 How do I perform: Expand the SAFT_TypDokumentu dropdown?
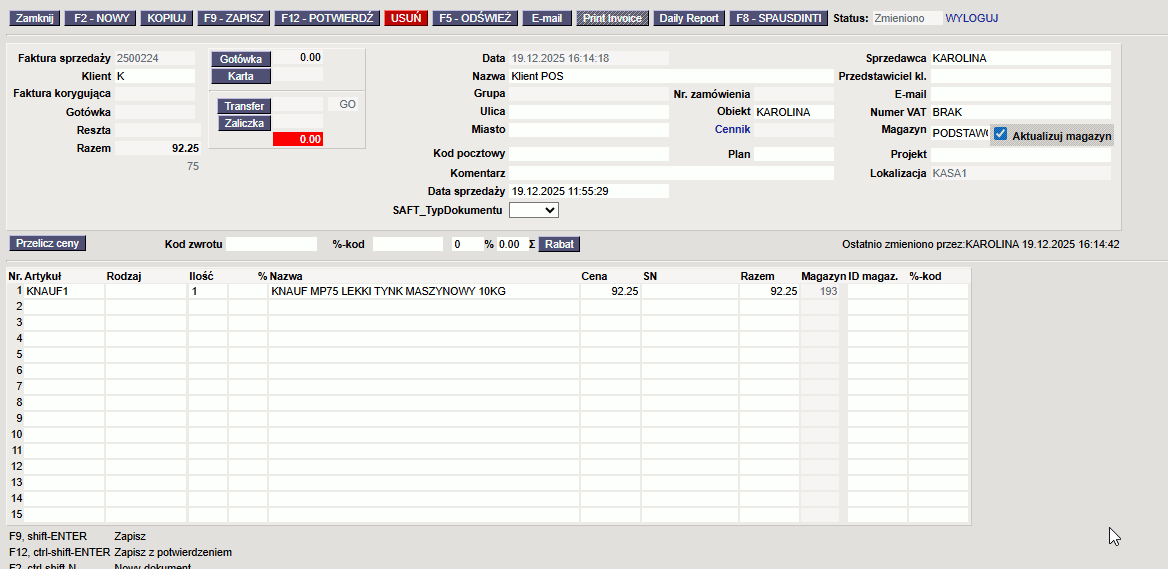pyautogui.click(x=534, y=210)
